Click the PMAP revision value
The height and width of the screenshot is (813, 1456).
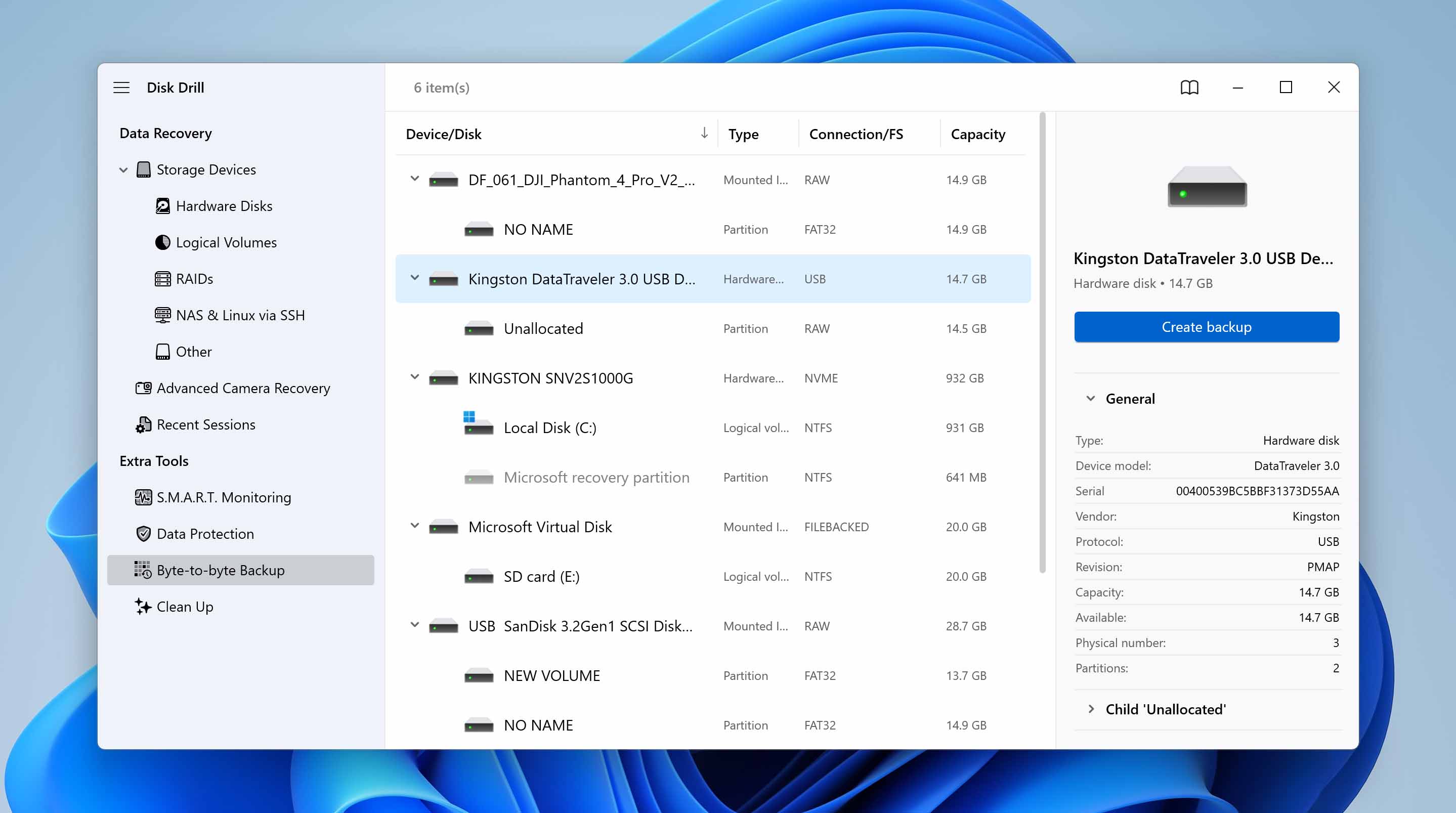[x=1322, y=567]
